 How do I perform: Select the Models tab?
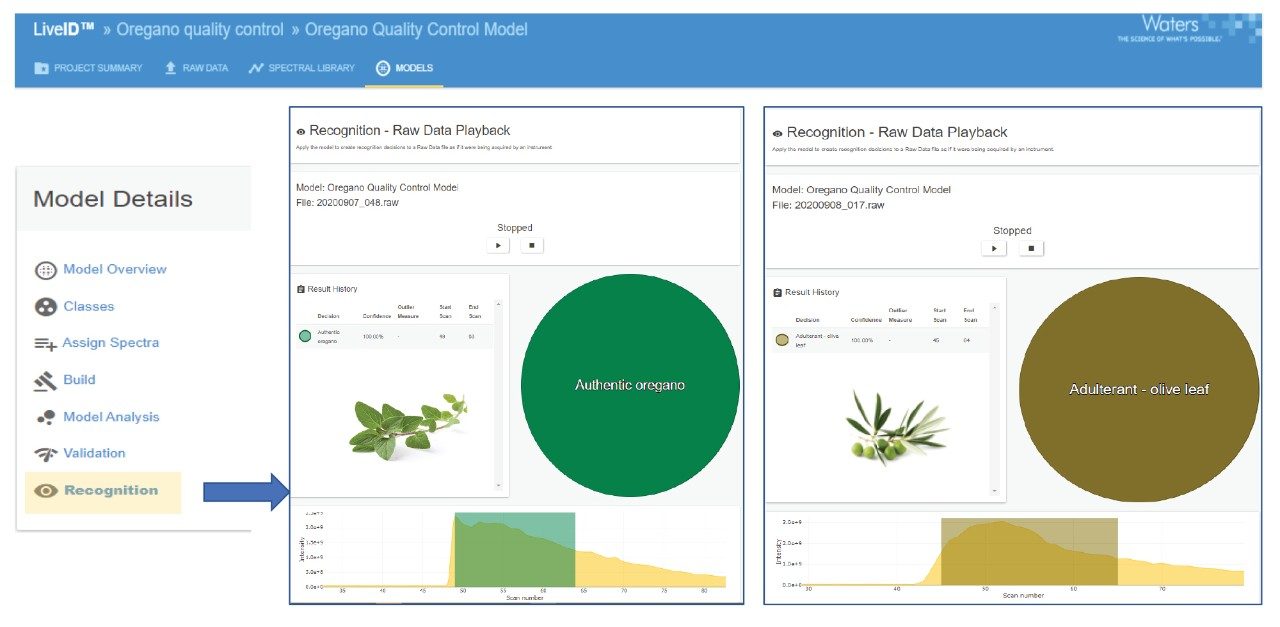click(404, 68)
